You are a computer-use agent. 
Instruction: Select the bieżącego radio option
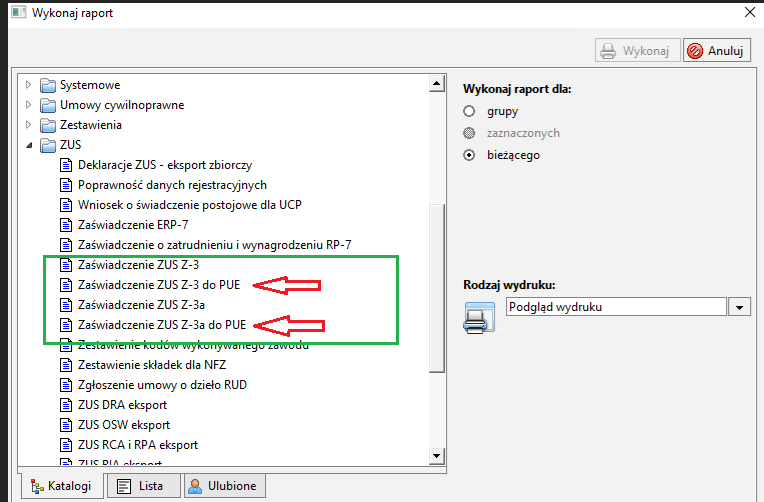pos(469,155)
